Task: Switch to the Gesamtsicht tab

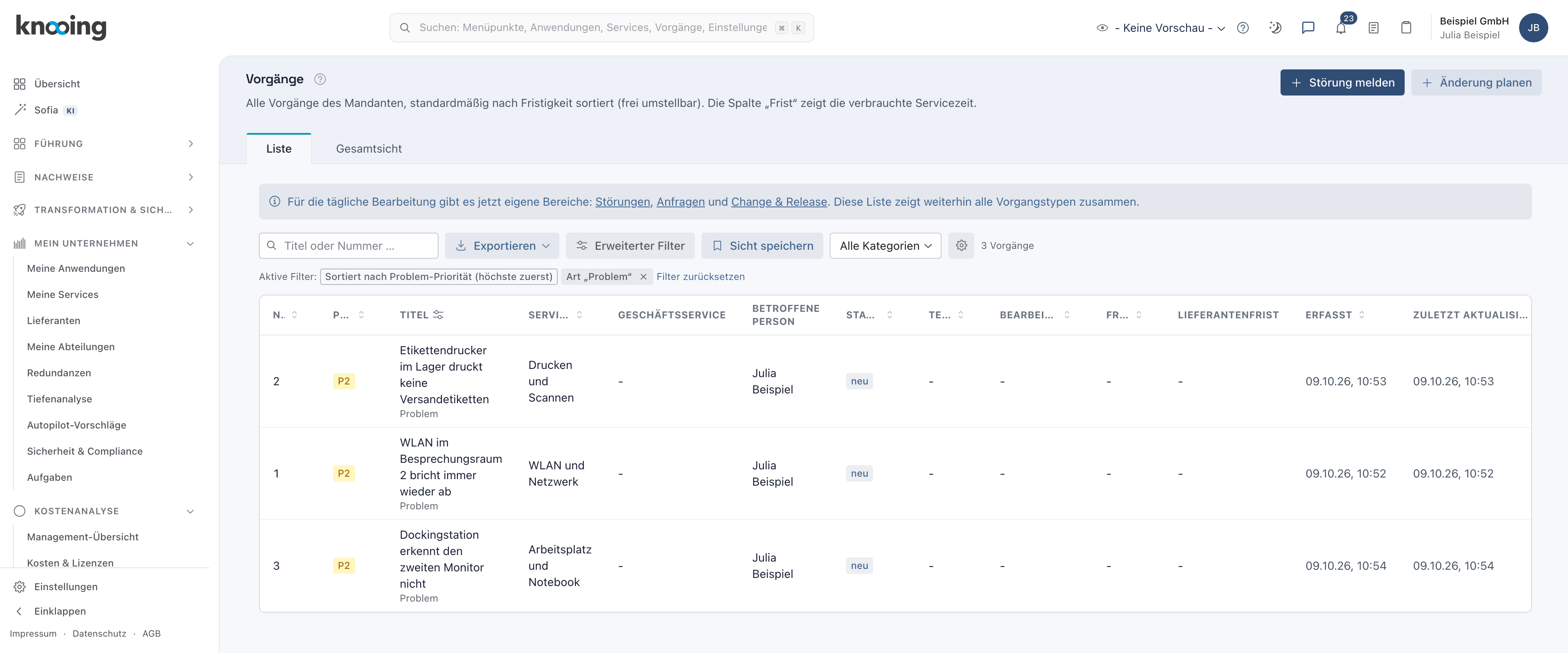Action: (368, 149)
